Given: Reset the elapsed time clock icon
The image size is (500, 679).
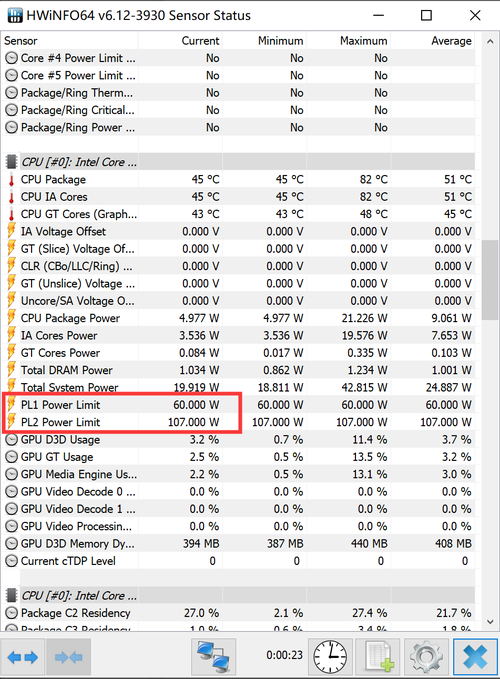Looking at the screenshot, I should (330, 657).
